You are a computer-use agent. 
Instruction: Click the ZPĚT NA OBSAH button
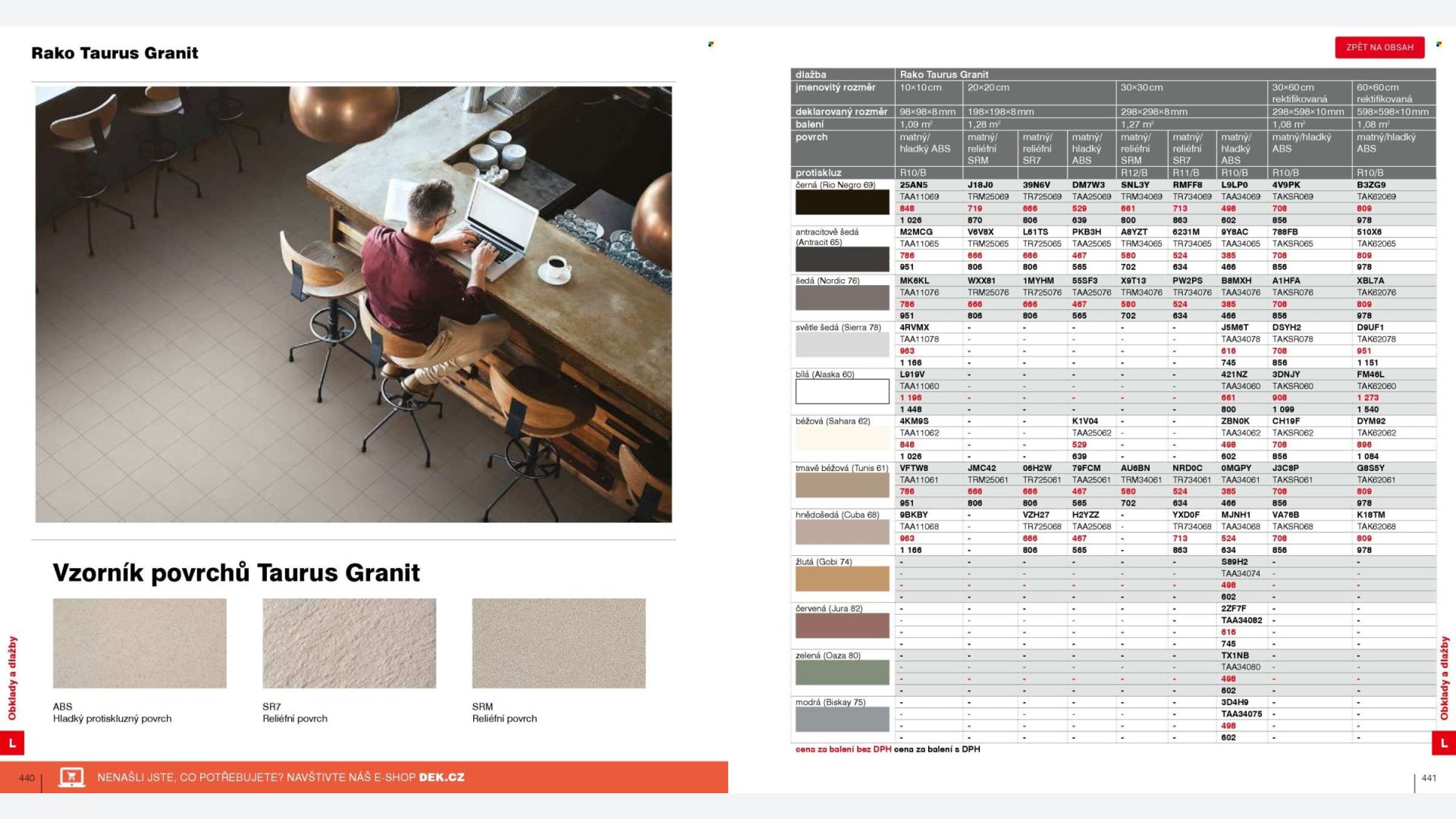(x=1379, y=47)
